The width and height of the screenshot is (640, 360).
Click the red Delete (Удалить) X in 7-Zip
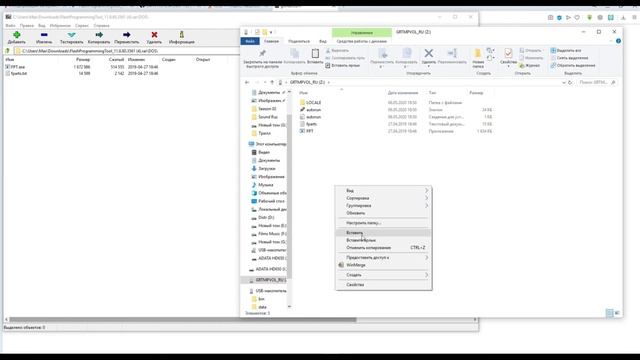click(x=154, y=35)
